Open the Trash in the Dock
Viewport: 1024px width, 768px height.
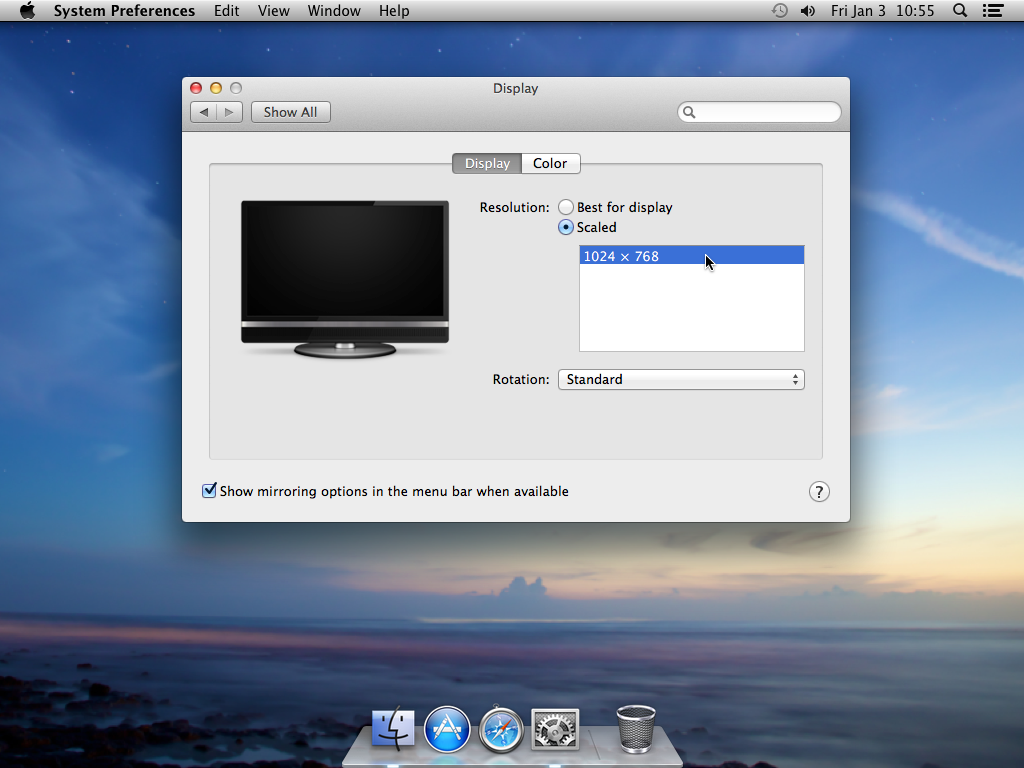point(636,729)
